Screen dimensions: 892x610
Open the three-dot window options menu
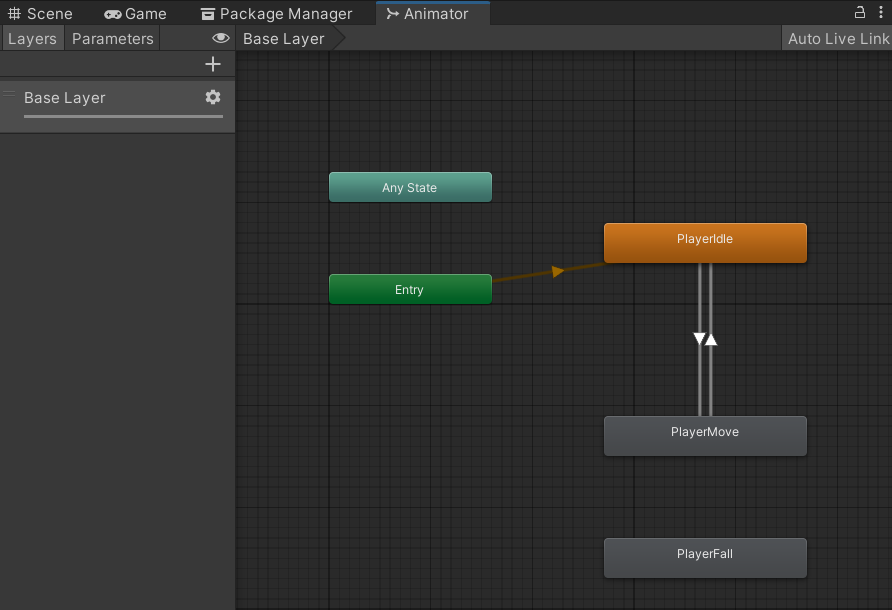pyautogui.click(x=881, y=13)
